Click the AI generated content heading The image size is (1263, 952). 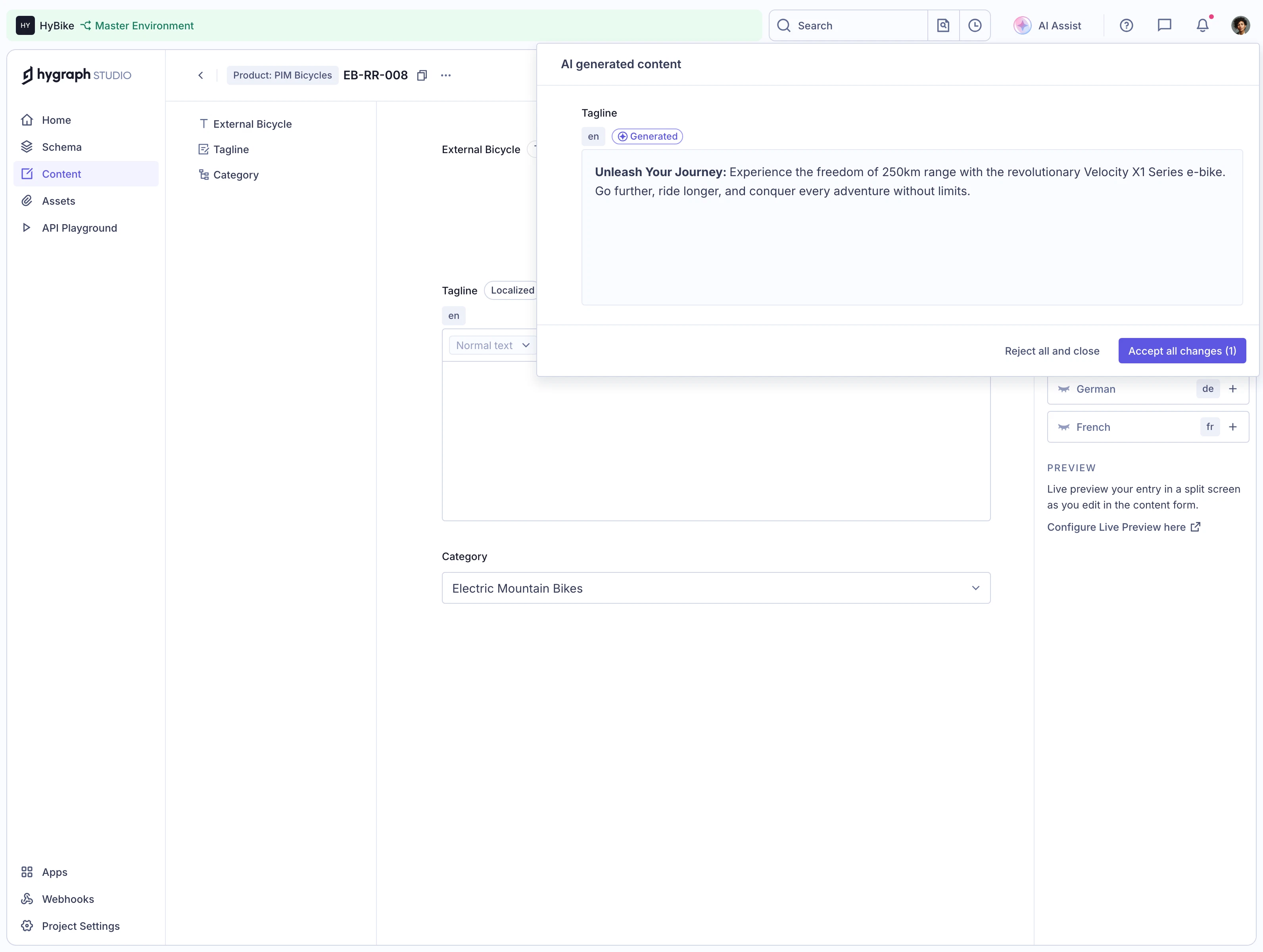tap(620, 64)
